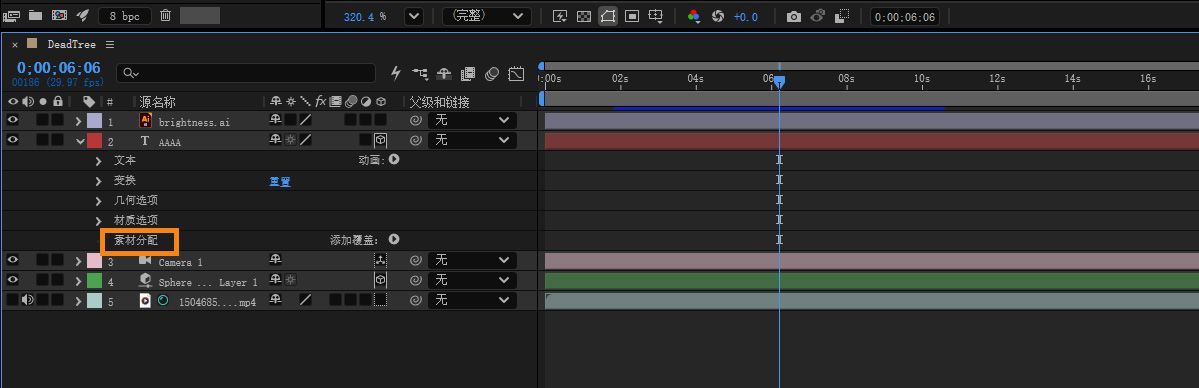Click the 源名称 column header
The height and width of the screenshot is (388, 1199).
[157, 102]
